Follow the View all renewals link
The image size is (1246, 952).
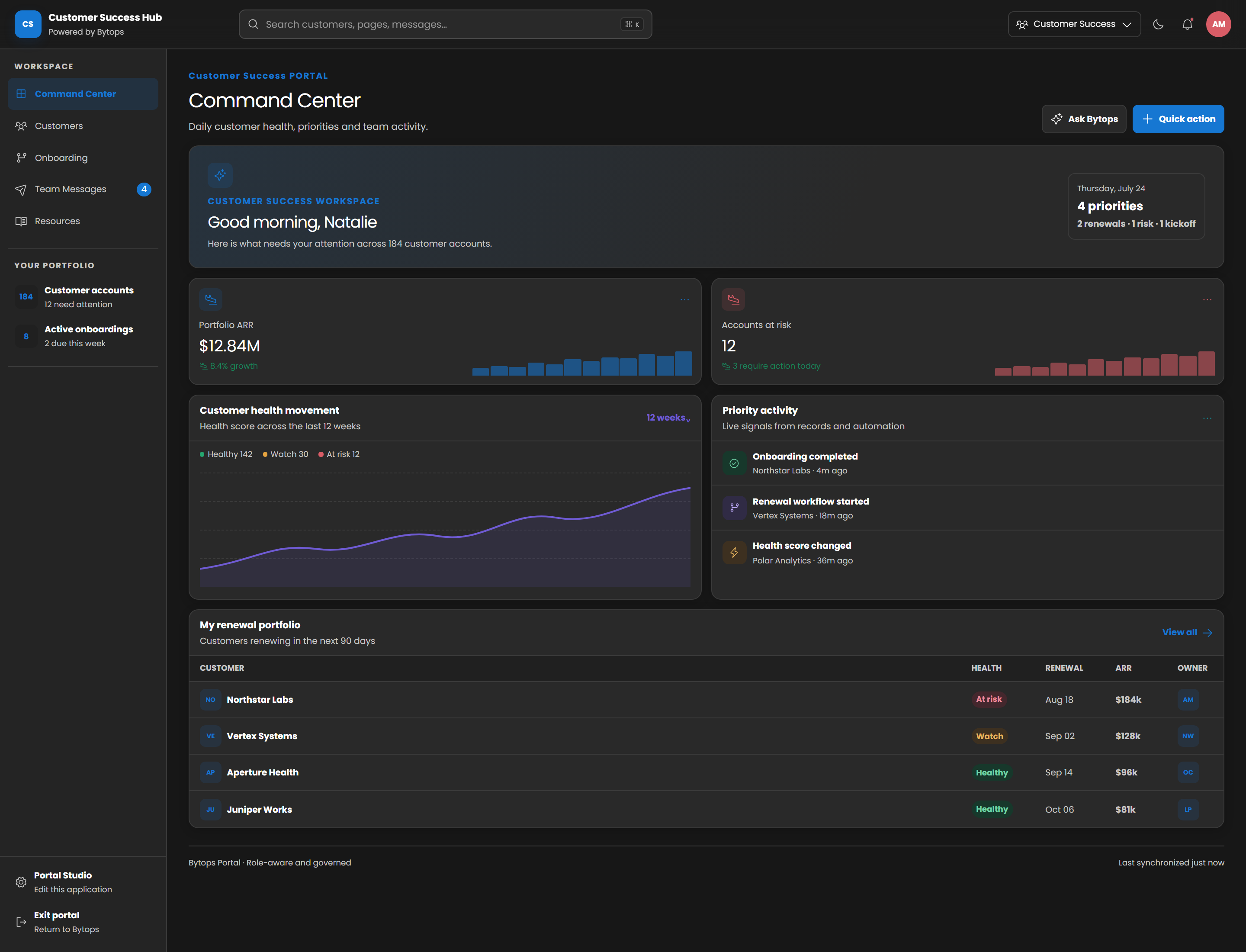pyautogui.click(x=1187, y=632)
